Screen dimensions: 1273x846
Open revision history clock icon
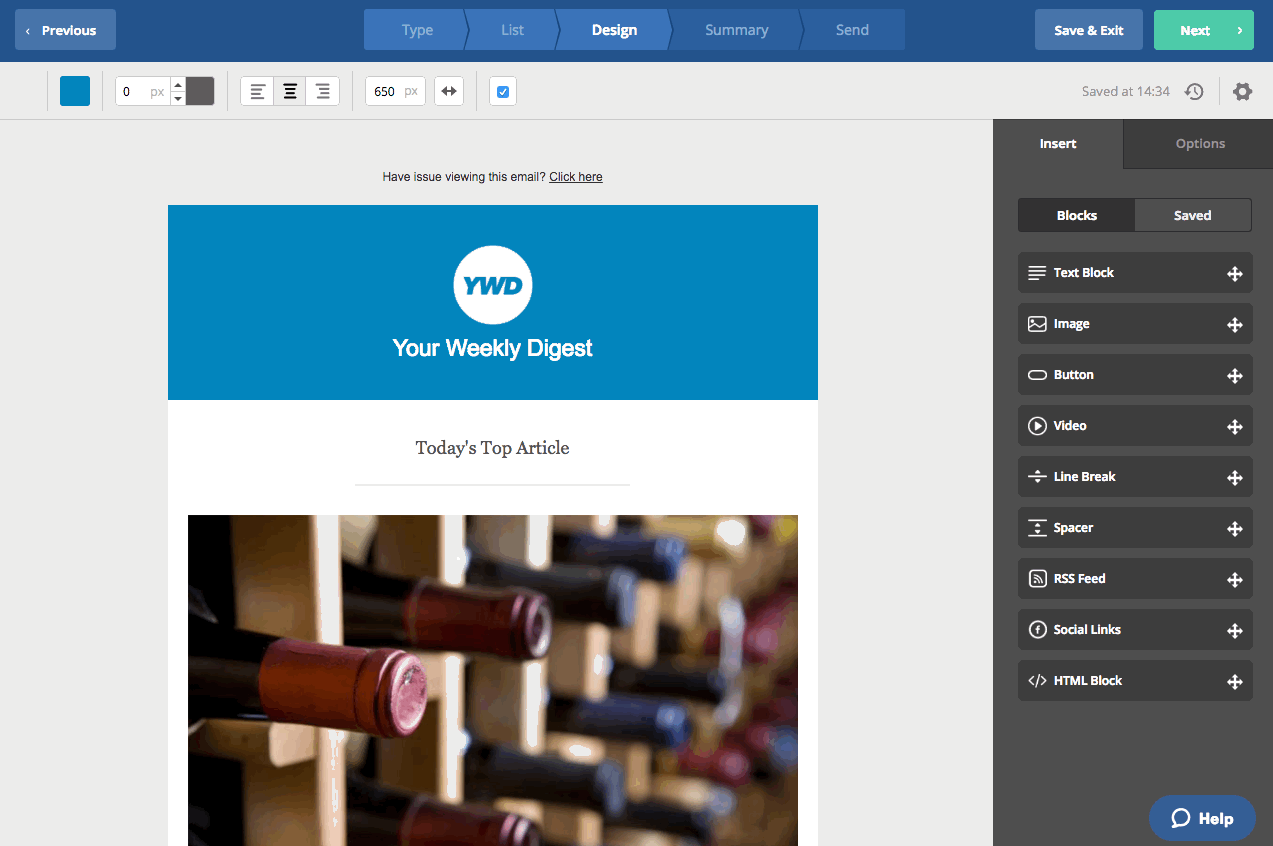[1194, 91]
